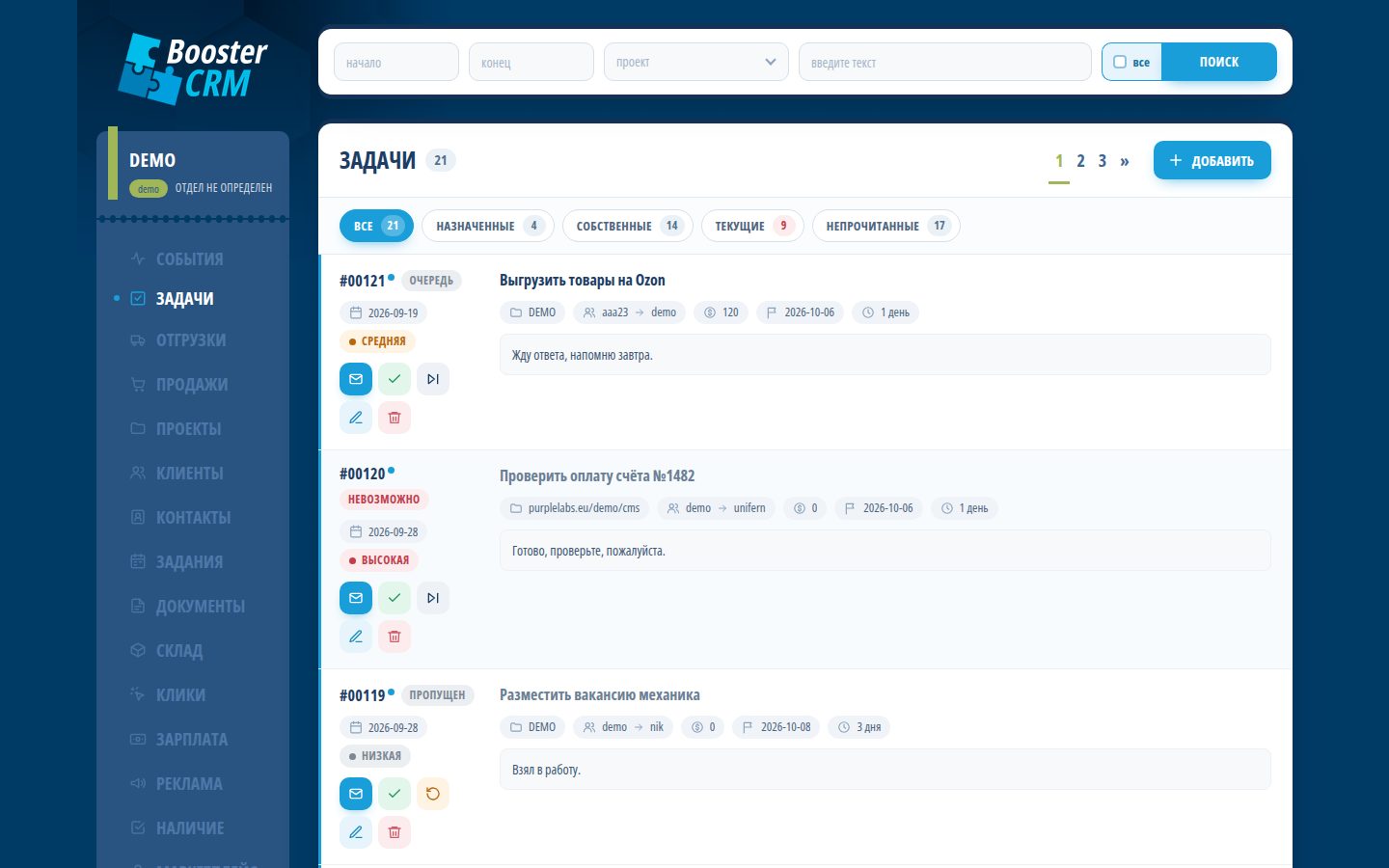Edit task #00120 with pencil icon
This screenshot has height=868, width=1389.
point(356,637)
